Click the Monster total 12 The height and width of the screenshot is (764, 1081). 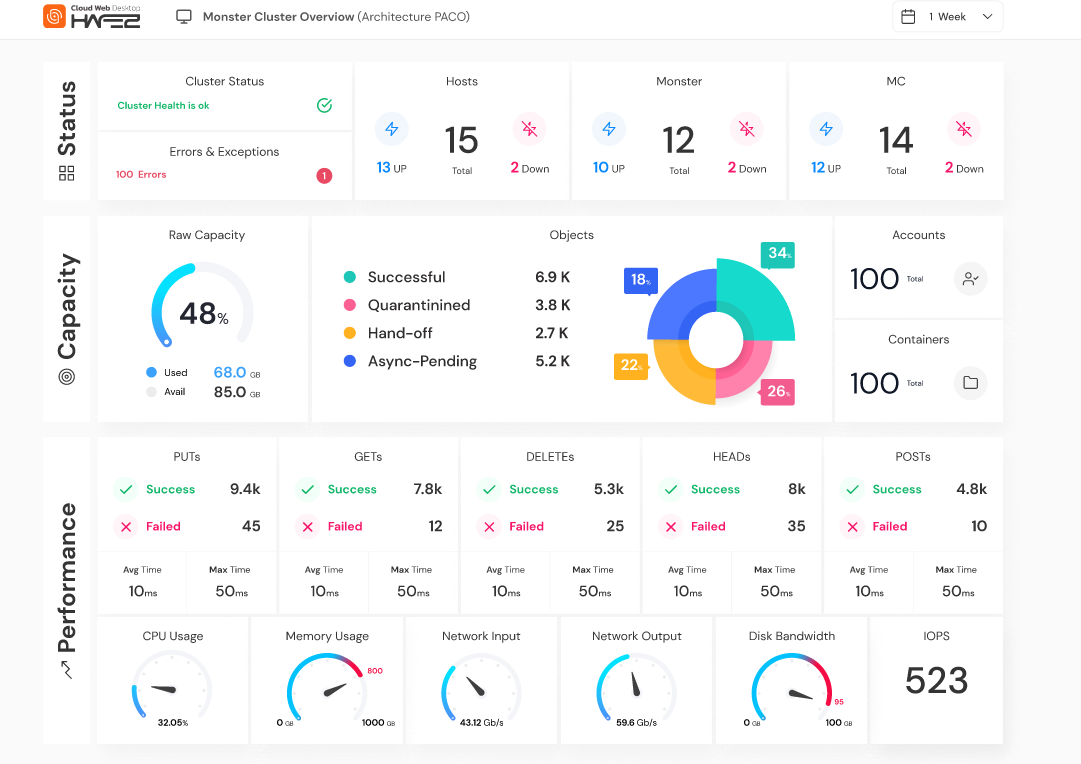[x=678, y=141]
